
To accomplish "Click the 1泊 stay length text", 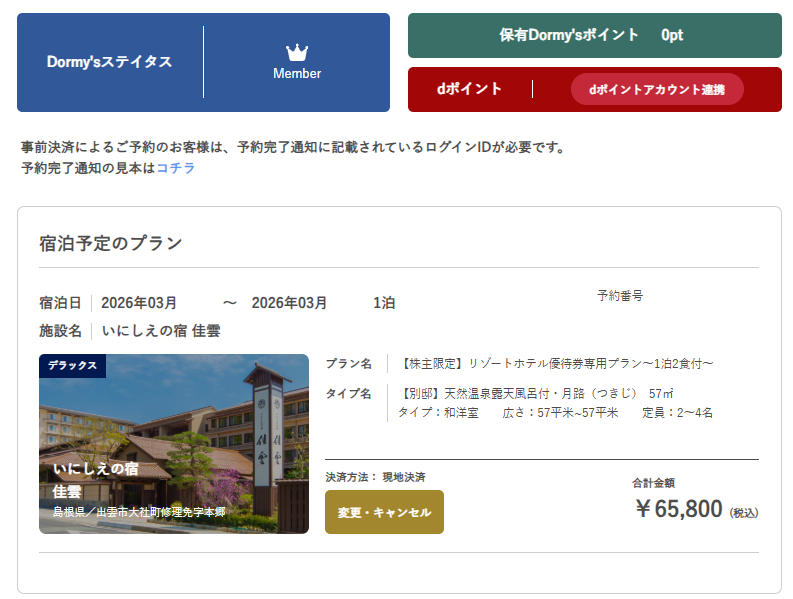I will coord(384,303).
